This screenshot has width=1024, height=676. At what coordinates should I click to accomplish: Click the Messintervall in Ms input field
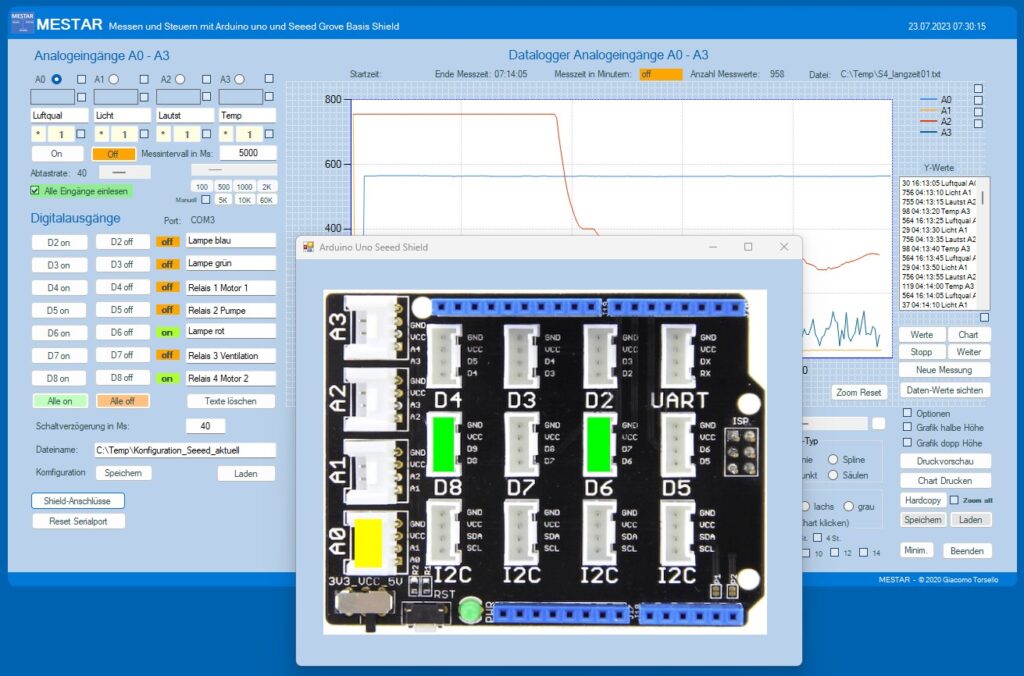(x=248, y=153)
